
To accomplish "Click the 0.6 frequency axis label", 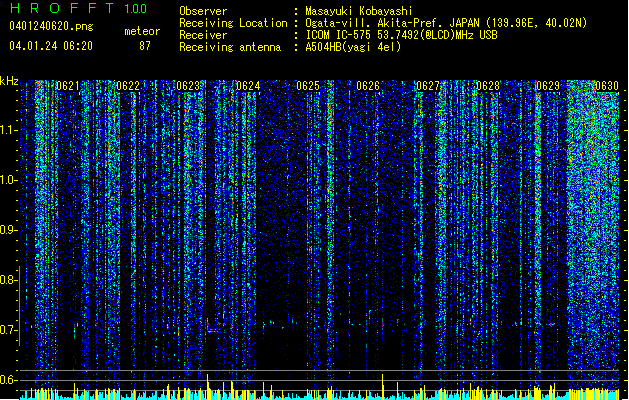I will click(8, 380).
